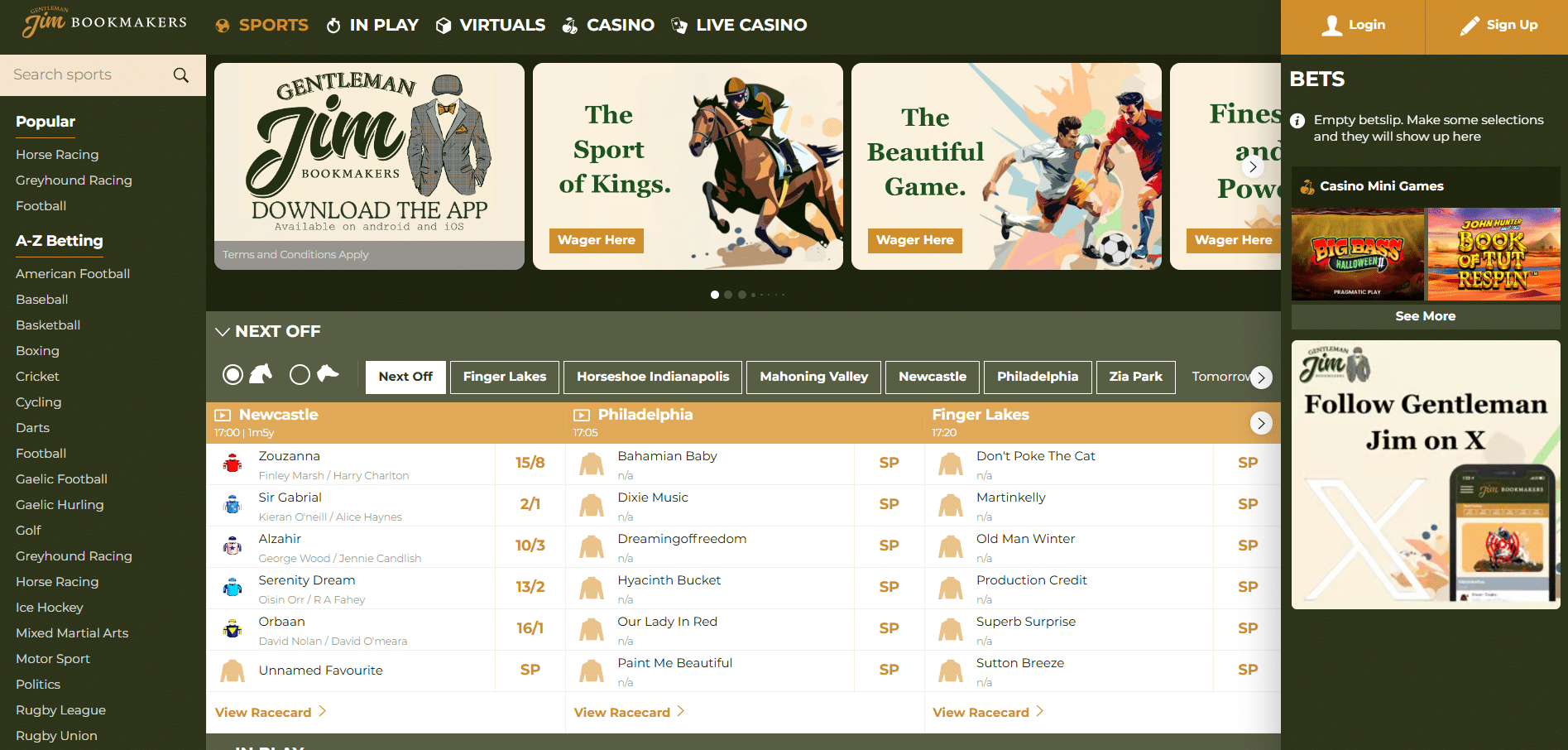
Task: Click the Casino Mini Games icon
Action: click(1307, 187)
